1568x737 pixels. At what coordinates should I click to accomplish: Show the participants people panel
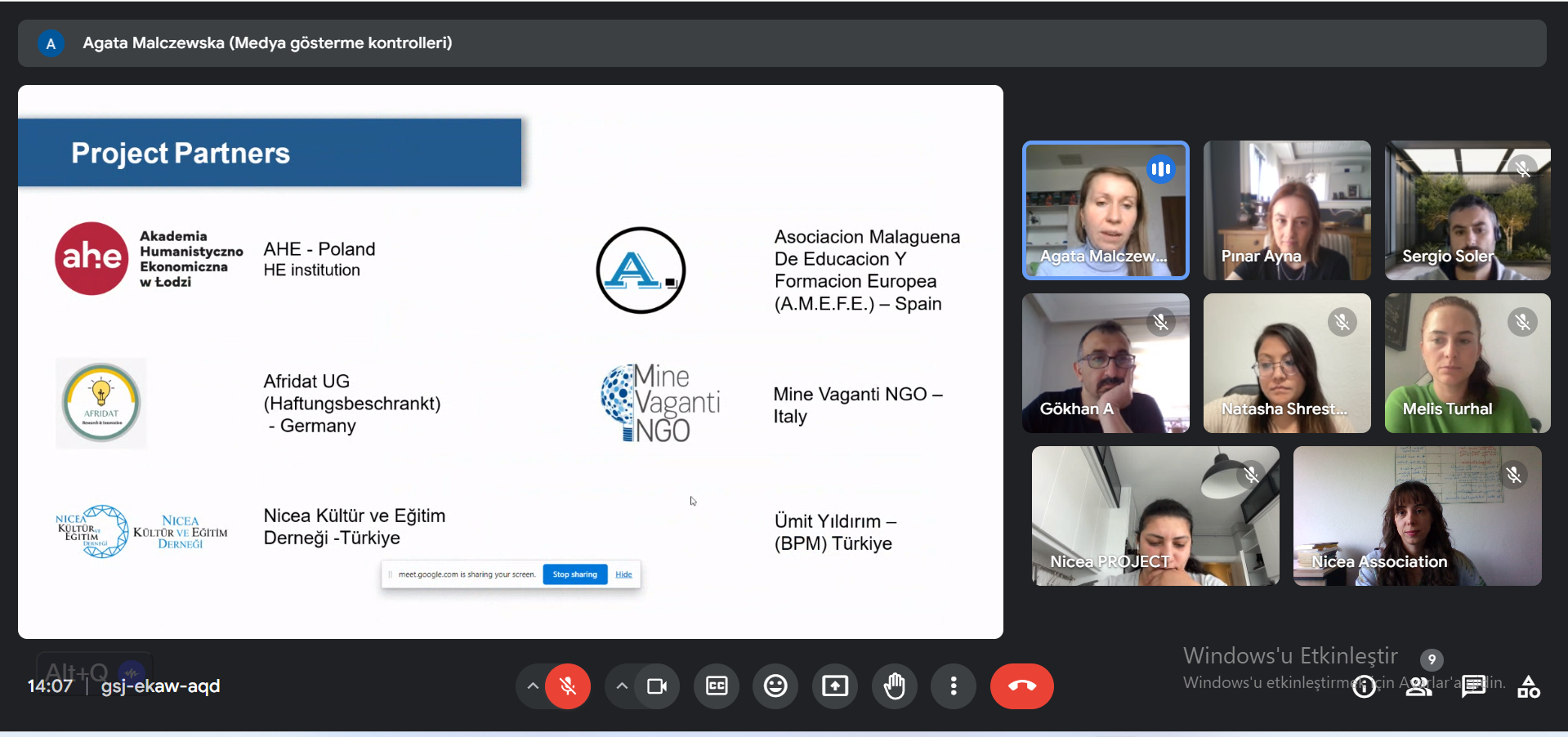tap(1419, 687)
